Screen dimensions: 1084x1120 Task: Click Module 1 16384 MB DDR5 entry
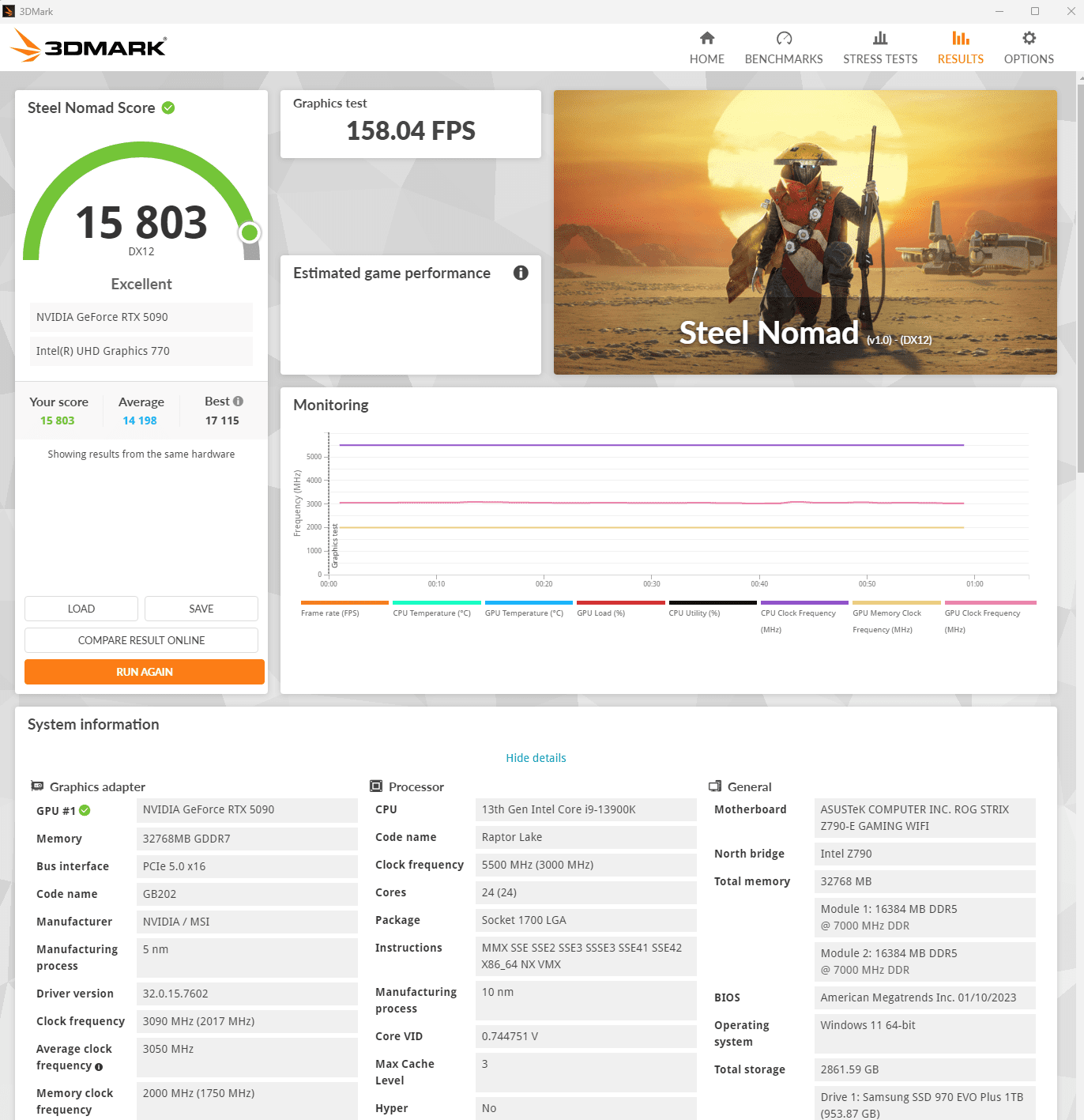point(925,918)
